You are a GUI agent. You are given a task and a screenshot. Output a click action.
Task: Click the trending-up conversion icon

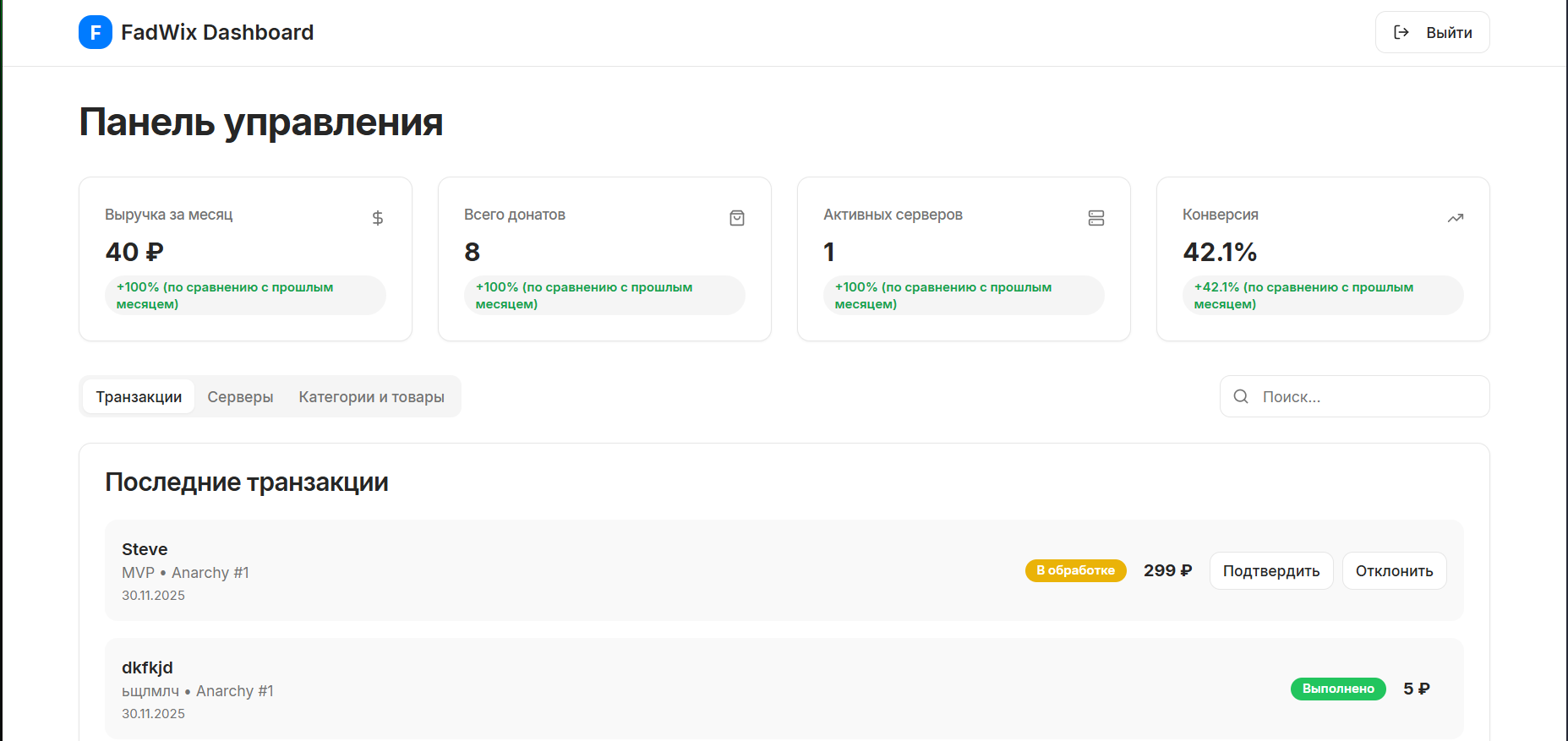(x=1455, y=218)
